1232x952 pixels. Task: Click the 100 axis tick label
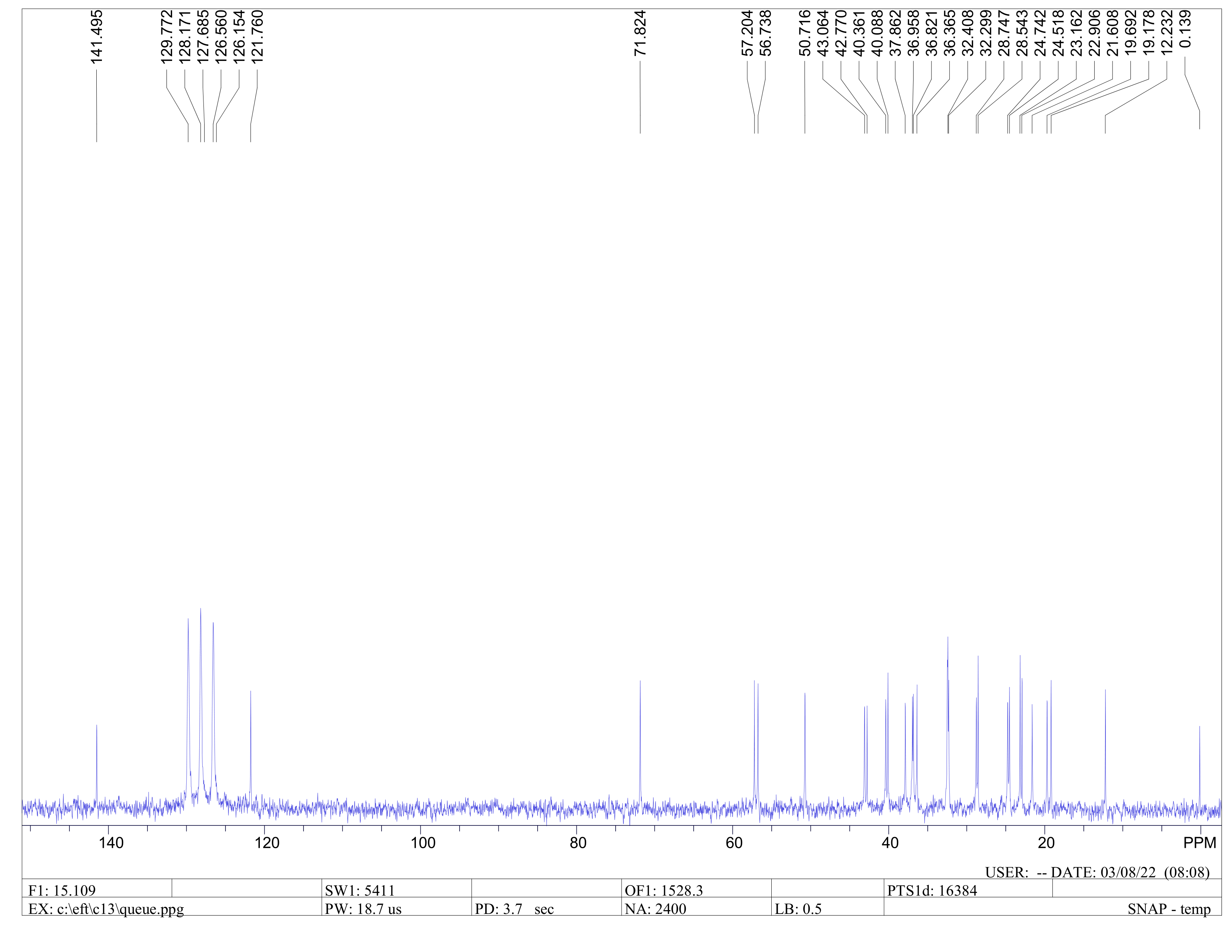pos(423,843)
